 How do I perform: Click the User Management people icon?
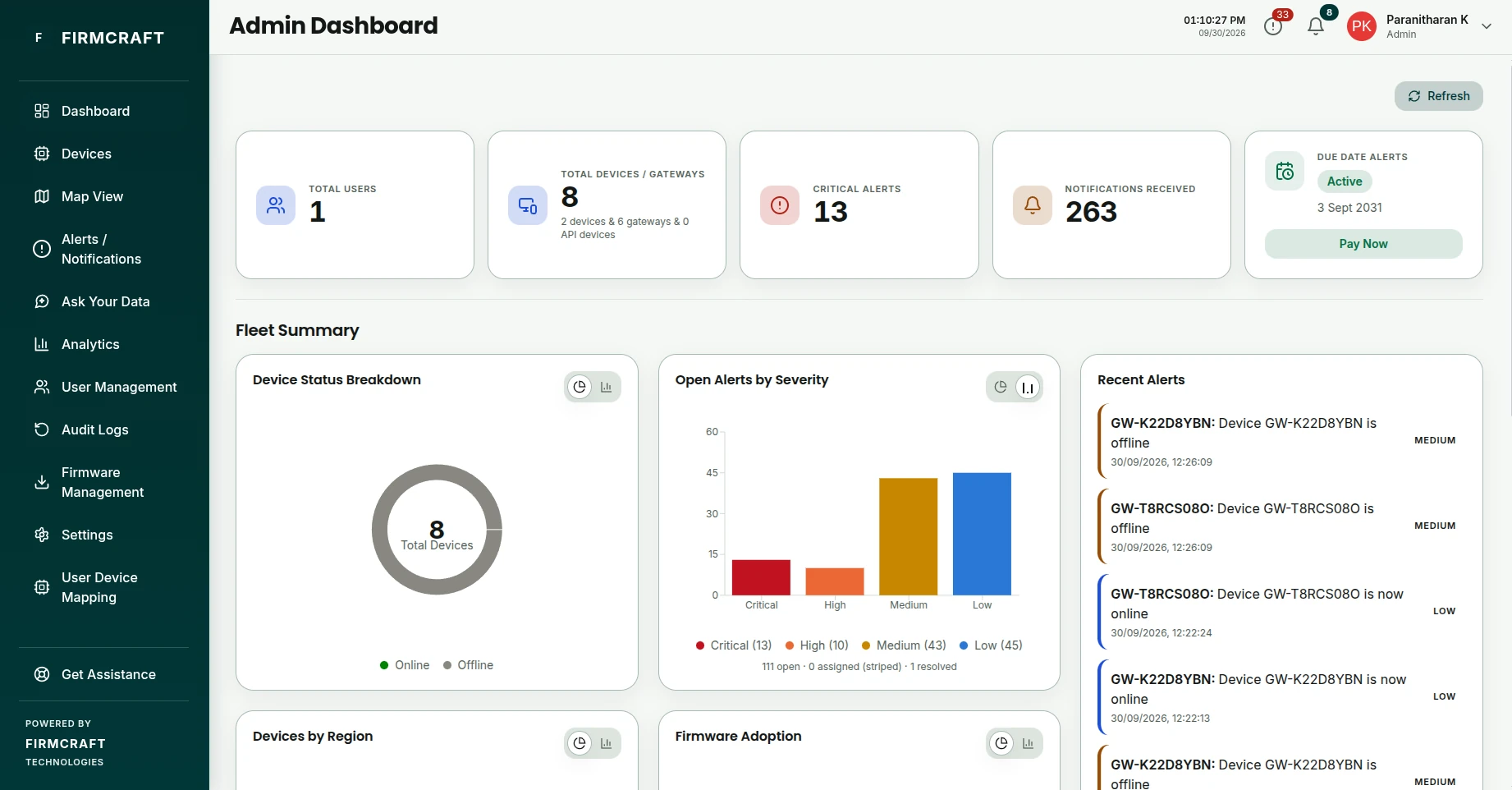pyautogui.click(x=42, y=387)
